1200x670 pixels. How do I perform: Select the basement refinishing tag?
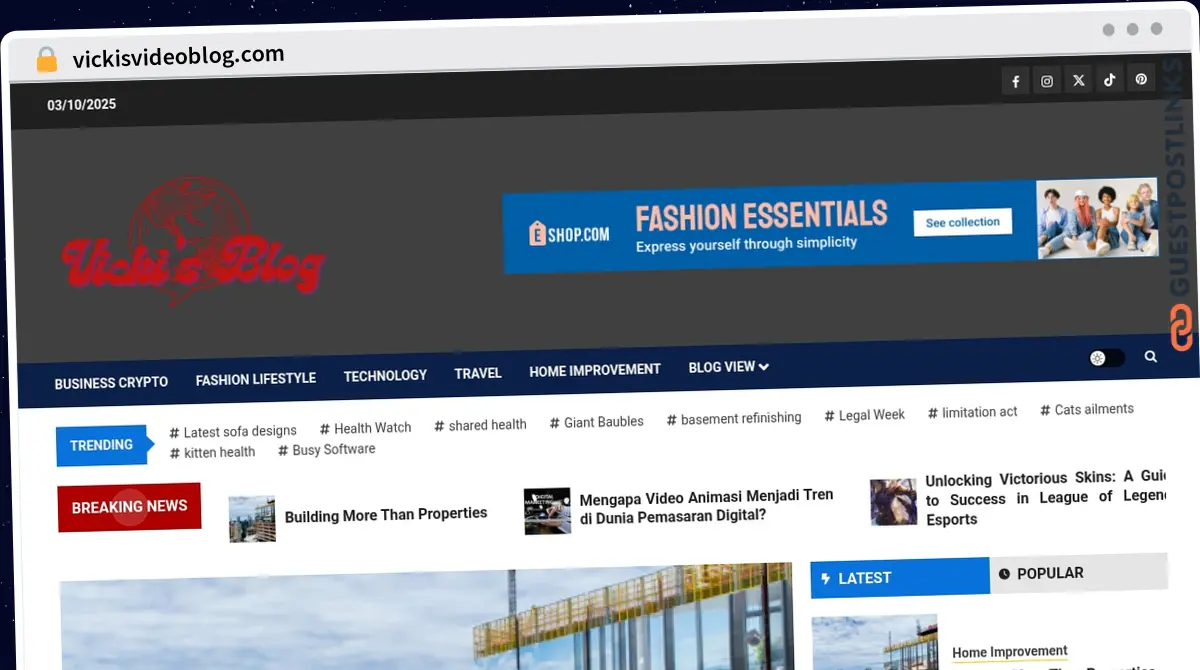[734, 418]
